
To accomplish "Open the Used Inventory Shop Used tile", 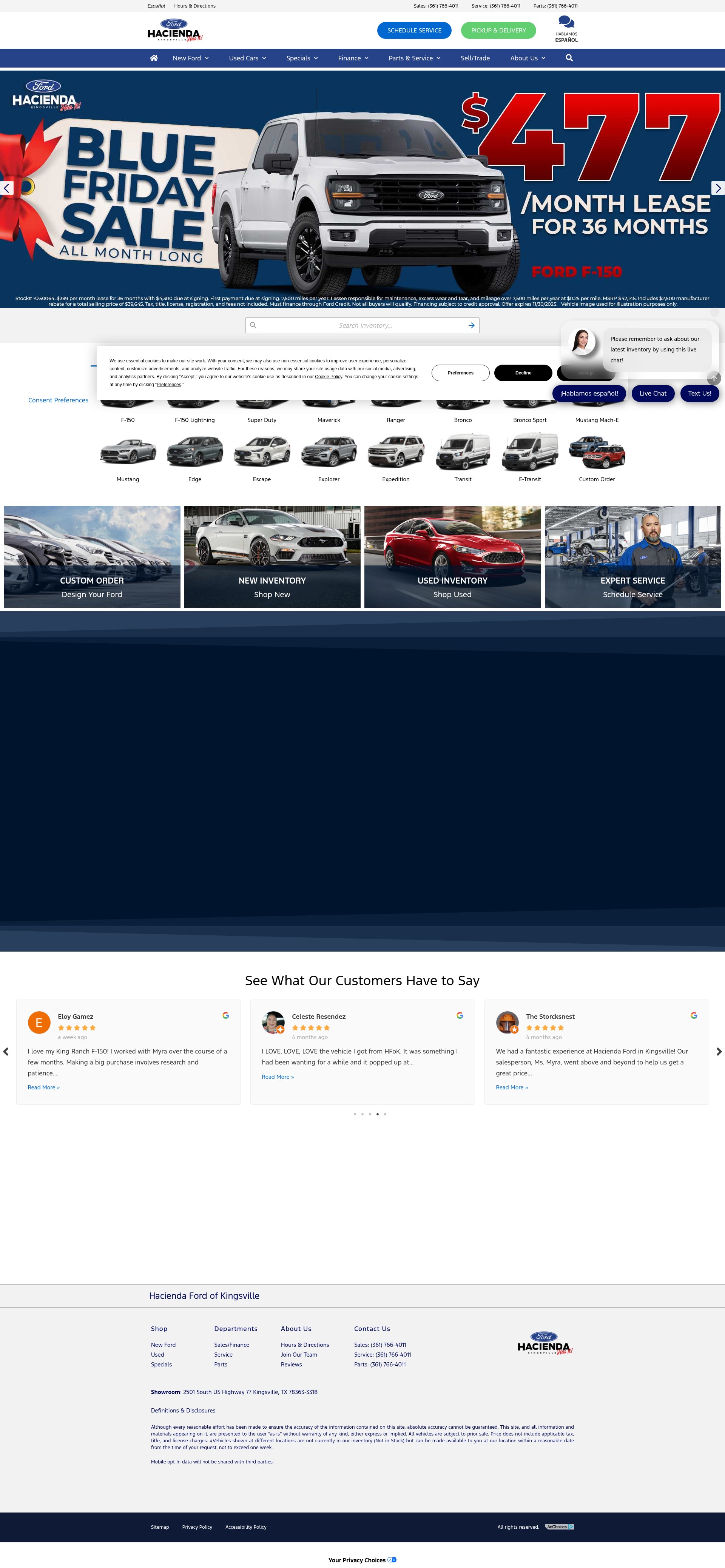I will point(452,556).
